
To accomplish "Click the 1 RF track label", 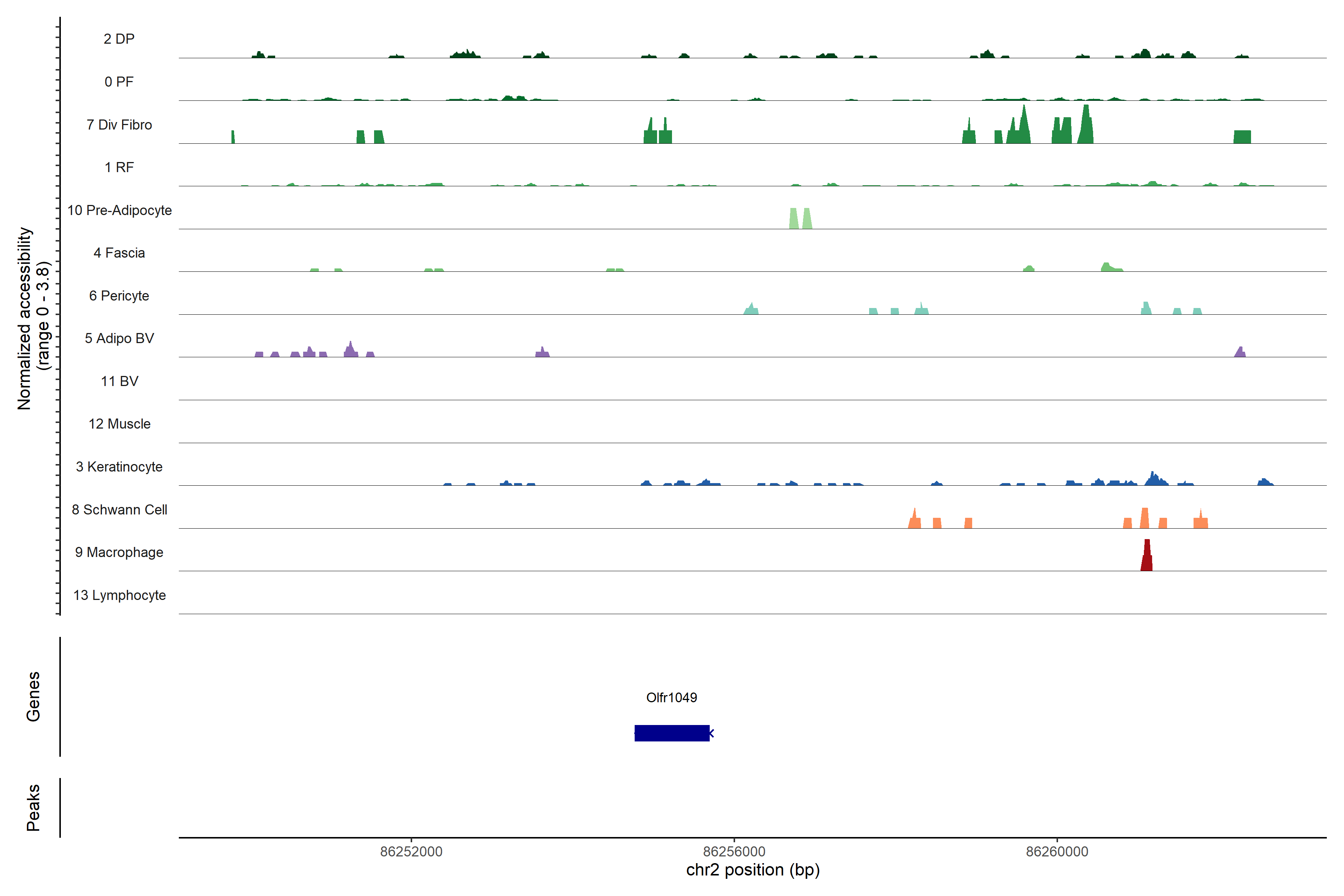I will pyautogui.click(x=119, y=167).
